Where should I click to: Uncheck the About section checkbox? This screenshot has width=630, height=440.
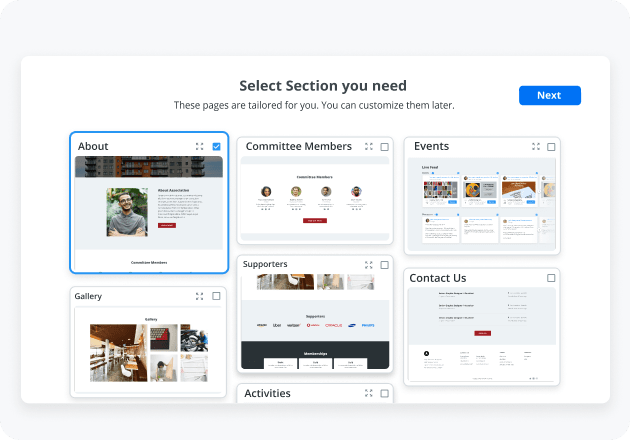pyautogui.click(x=216, y=146)
